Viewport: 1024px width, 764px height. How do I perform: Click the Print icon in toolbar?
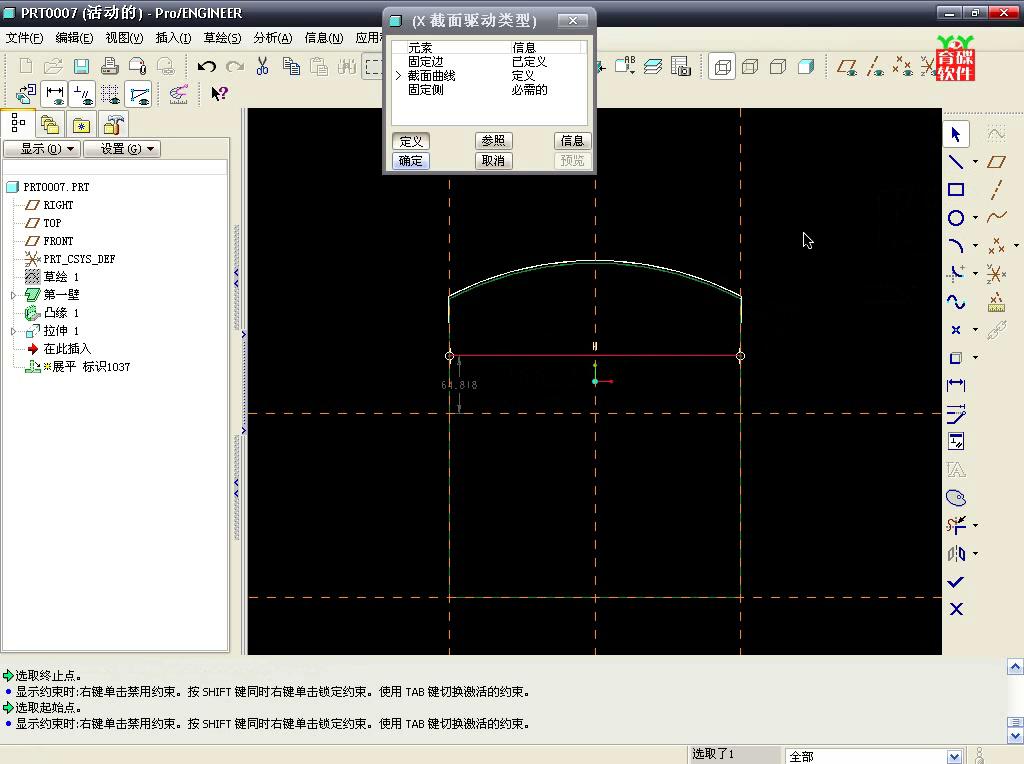click(x=110, y=66)
